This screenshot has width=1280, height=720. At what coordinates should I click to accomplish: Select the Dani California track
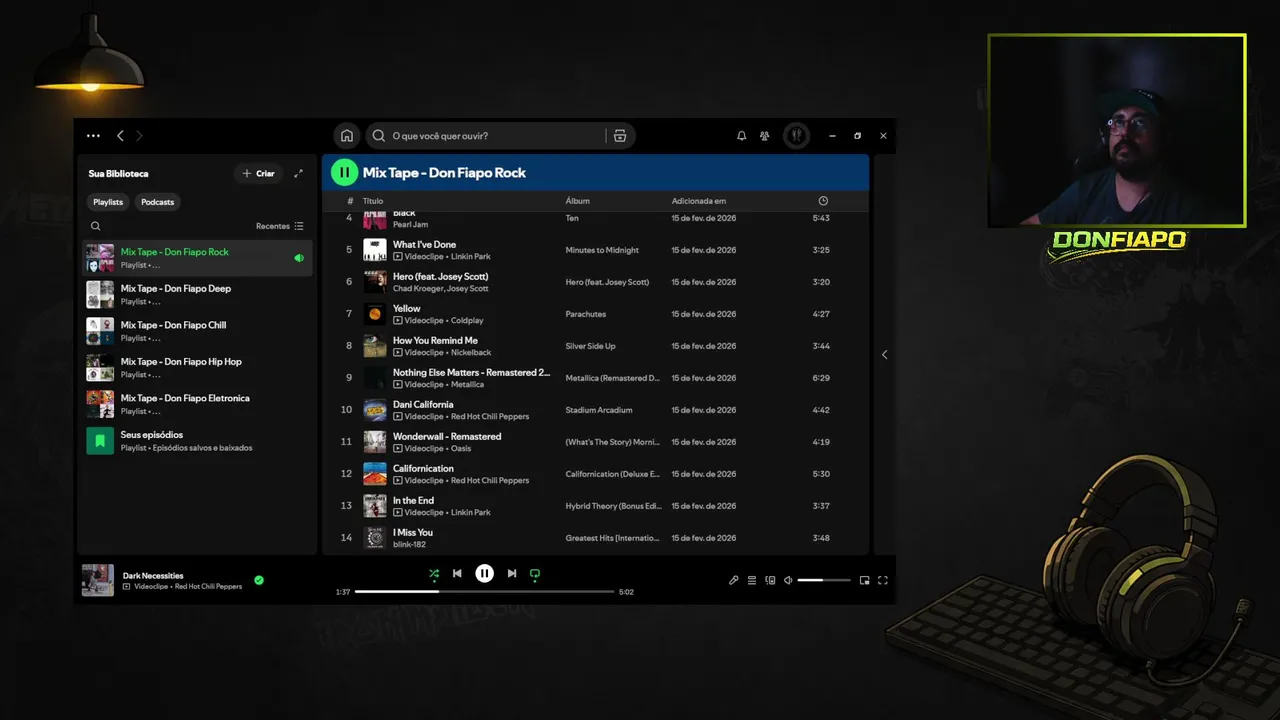(x=595, y=410)
